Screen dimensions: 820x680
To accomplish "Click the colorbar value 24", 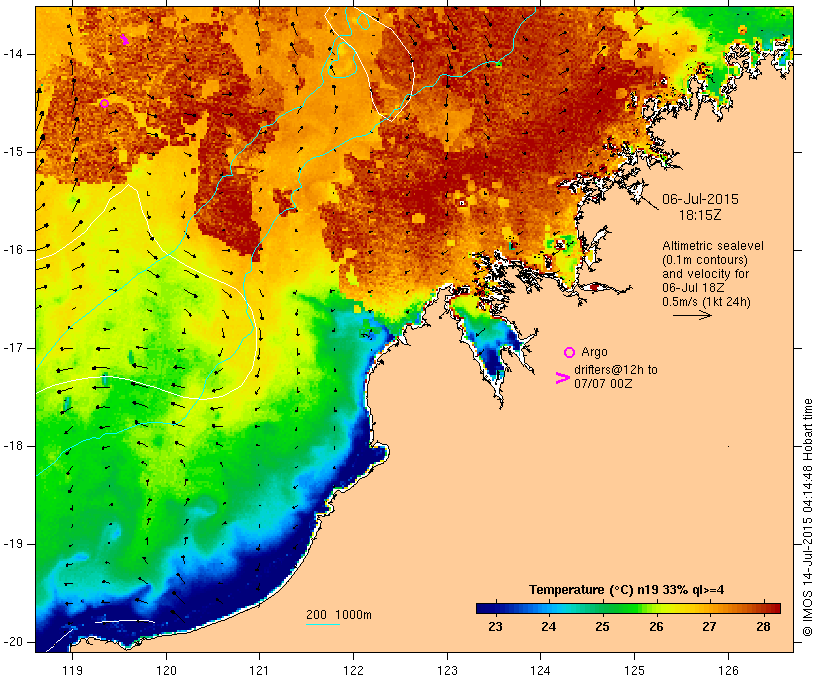I will pos(549,627).
